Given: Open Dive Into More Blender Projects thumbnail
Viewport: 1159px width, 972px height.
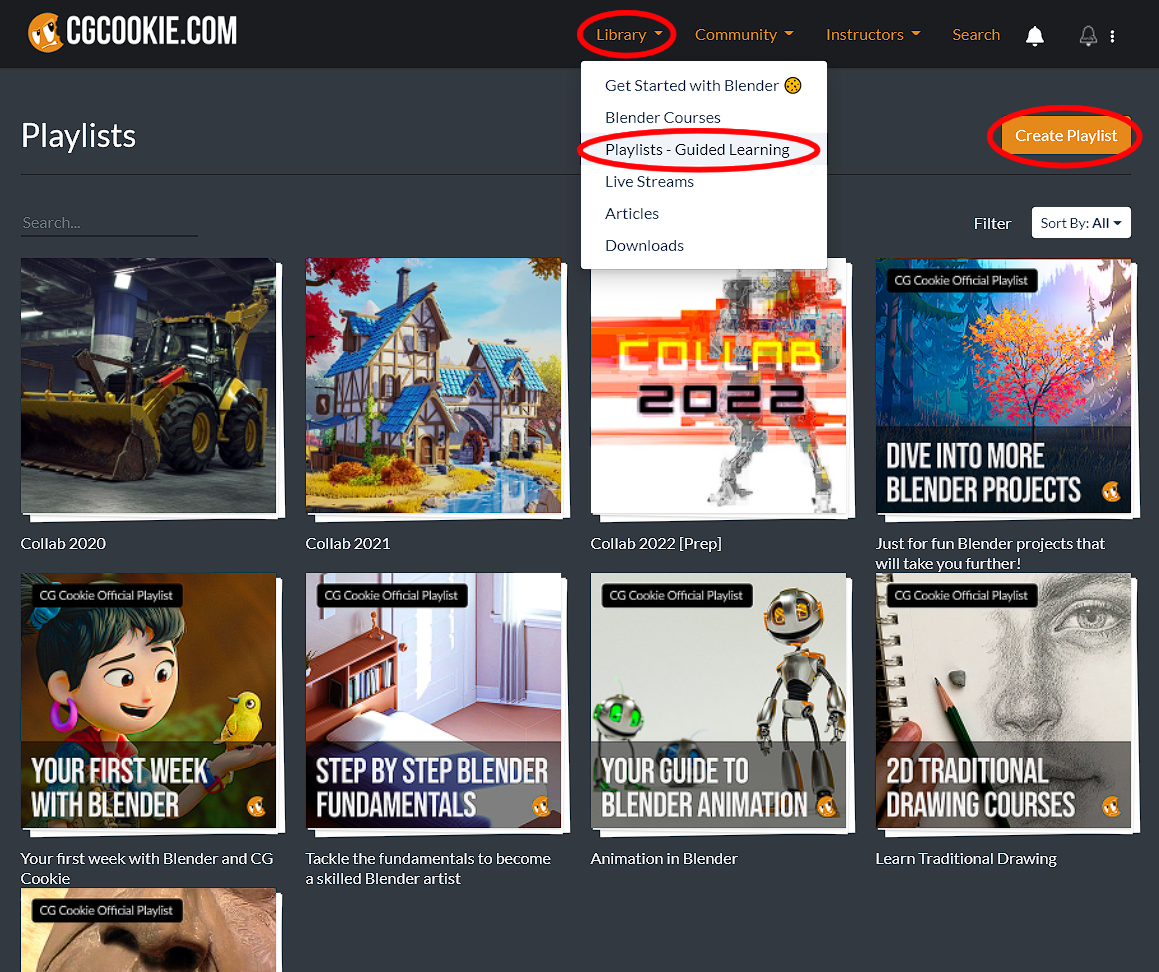Looking at the screenshot, I should pos(1003,385).
